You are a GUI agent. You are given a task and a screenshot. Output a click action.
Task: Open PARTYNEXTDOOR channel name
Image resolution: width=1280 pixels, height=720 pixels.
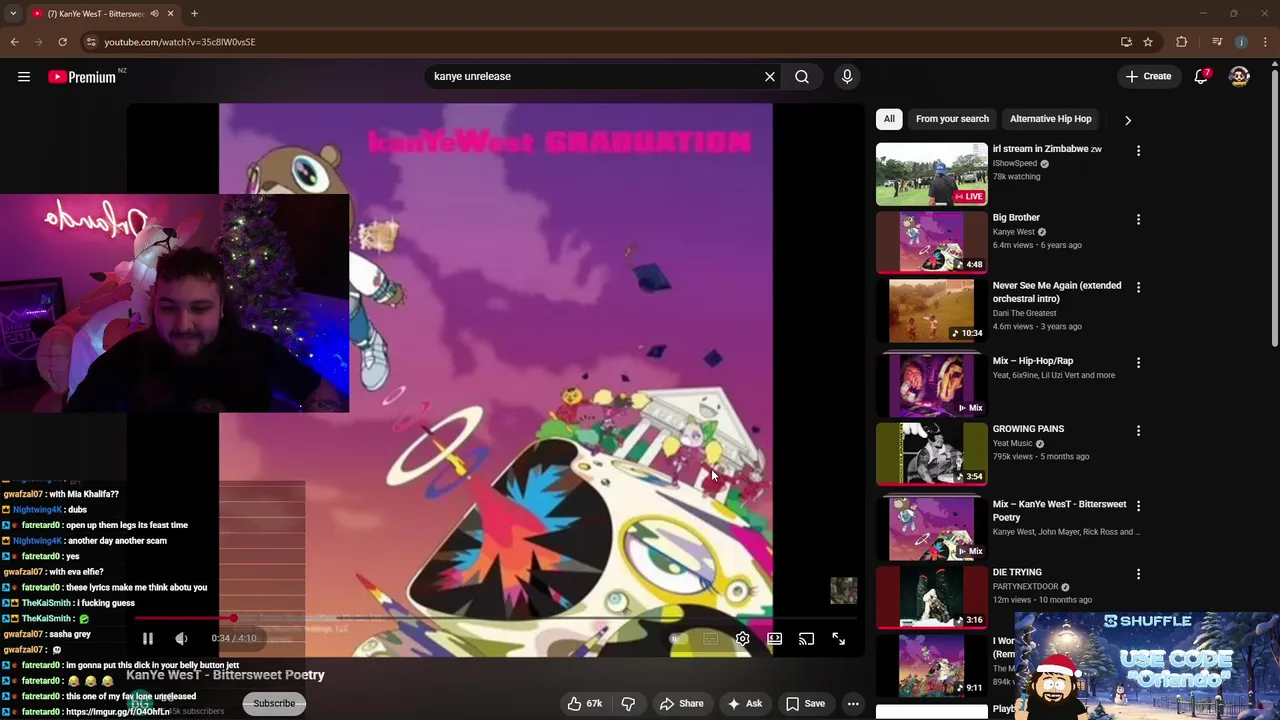1027,587
